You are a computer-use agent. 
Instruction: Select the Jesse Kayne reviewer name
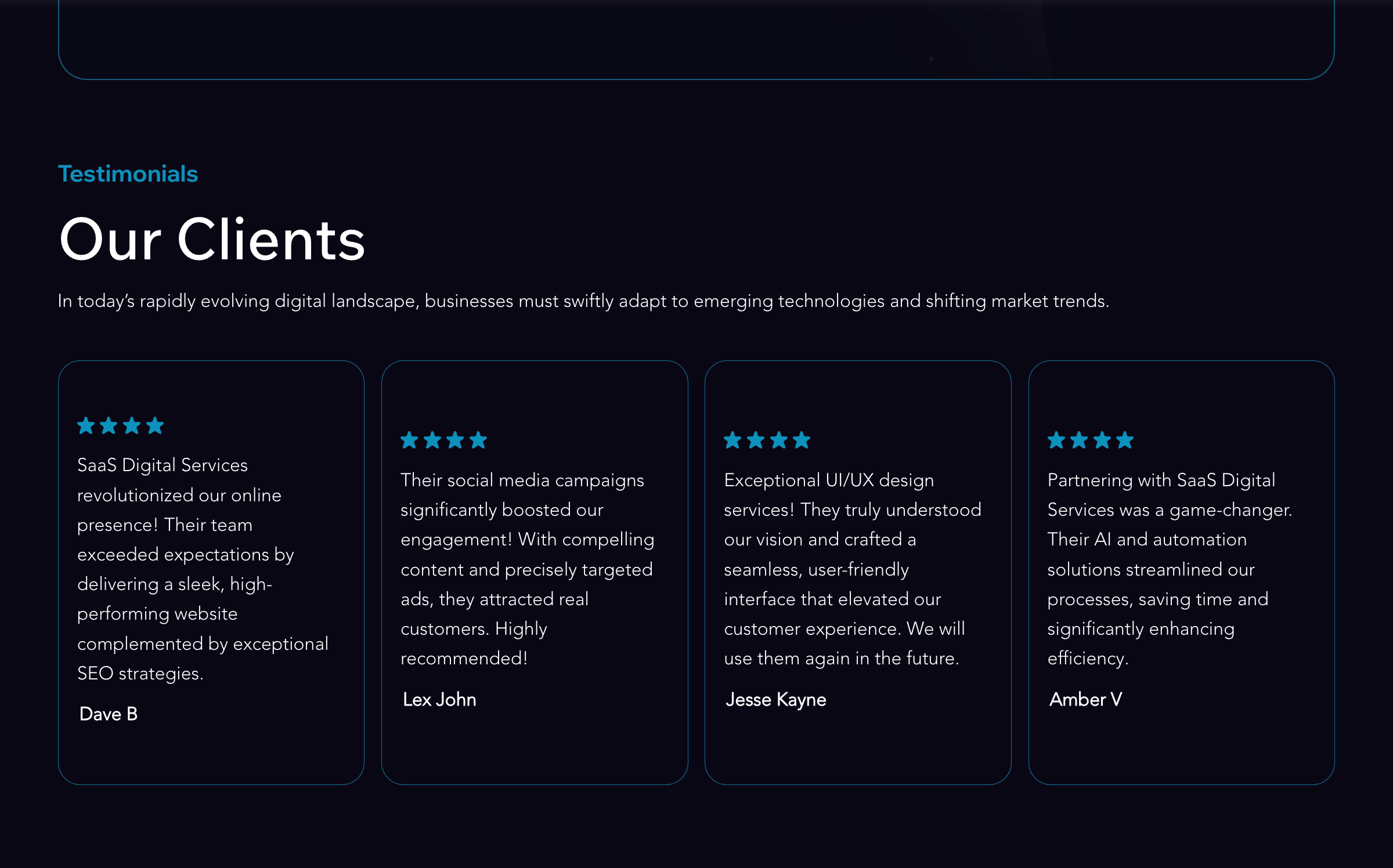point(776,700)
